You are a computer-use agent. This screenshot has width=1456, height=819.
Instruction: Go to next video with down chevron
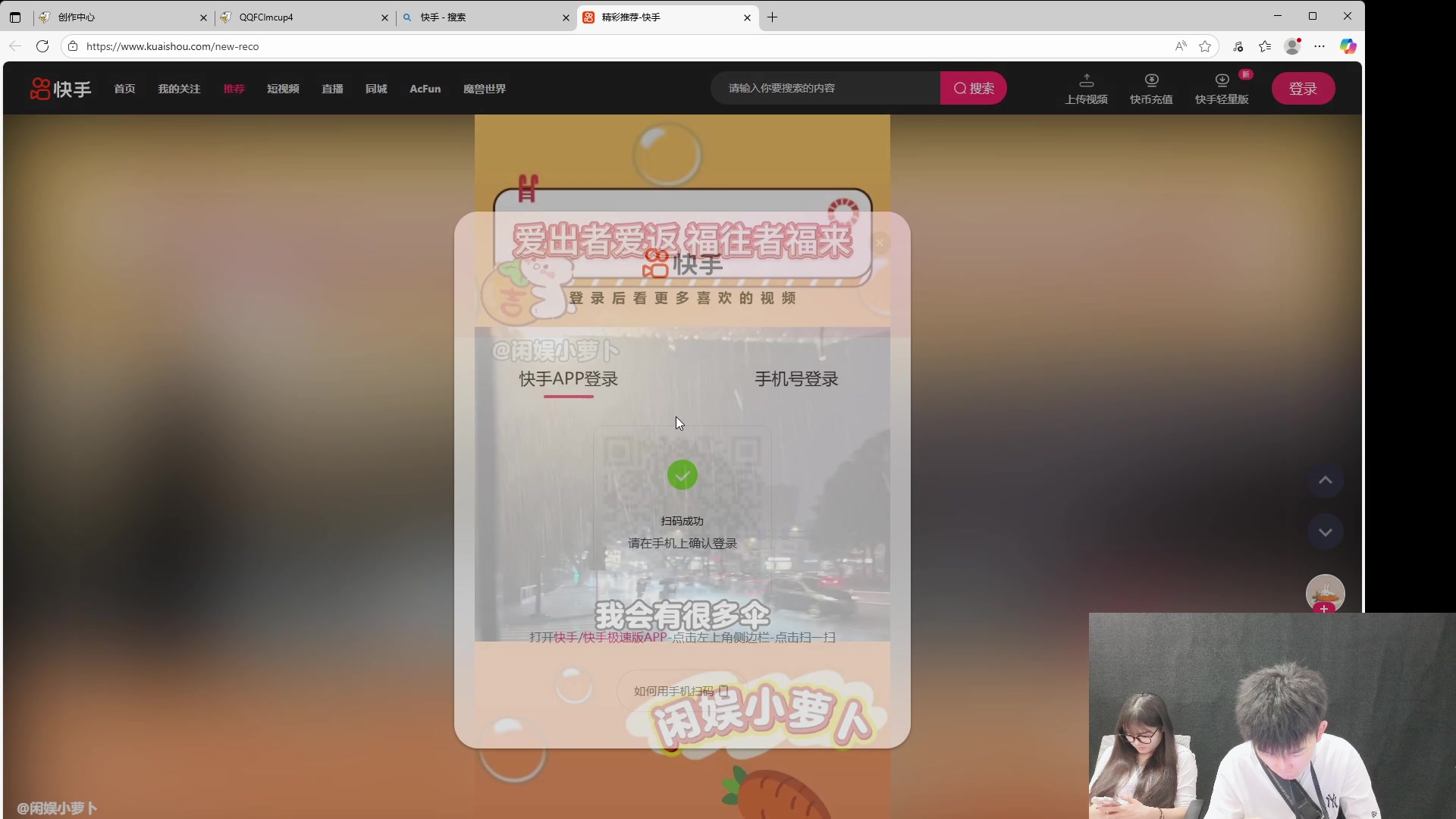point(1325,532)
